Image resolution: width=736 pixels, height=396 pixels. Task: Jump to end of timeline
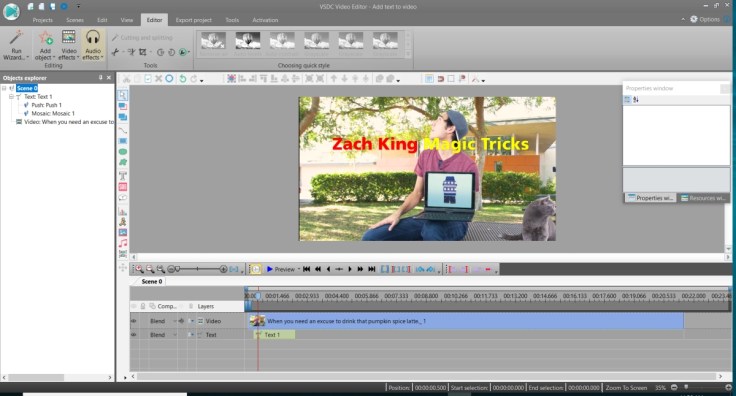372,269
